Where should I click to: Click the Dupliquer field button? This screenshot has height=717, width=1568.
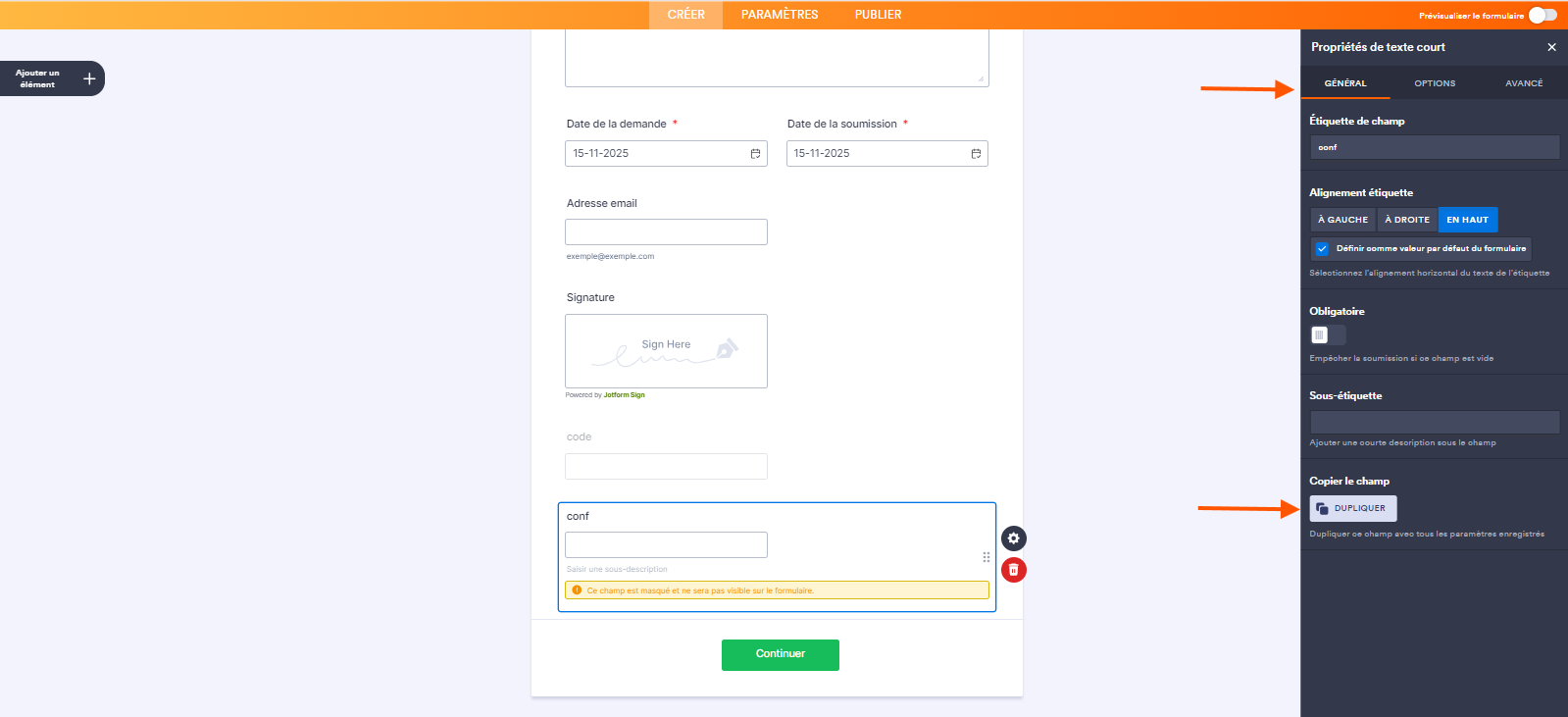pyautogui.click(x=1352, y=508)
